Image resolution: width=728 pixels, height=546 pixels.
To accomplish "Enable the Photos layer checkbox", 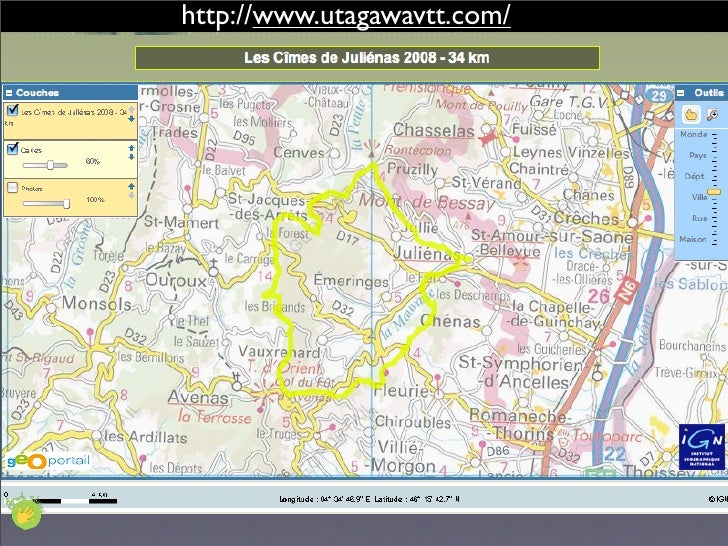I will click(x=13, y=187).
